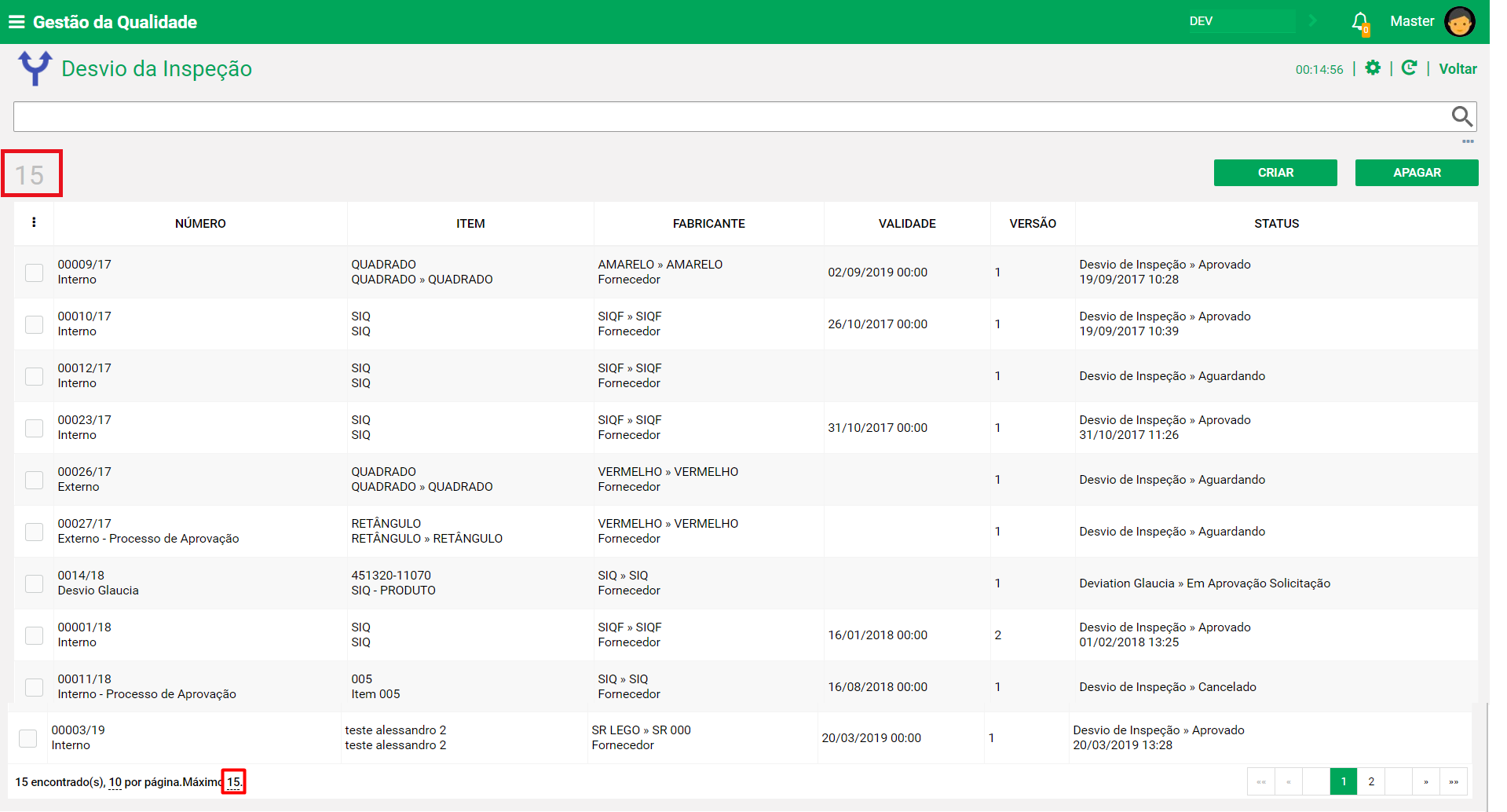Click the session timer 00:14:56
The width and height of the screenshot is (1507, 812).
coord(1319,69)
